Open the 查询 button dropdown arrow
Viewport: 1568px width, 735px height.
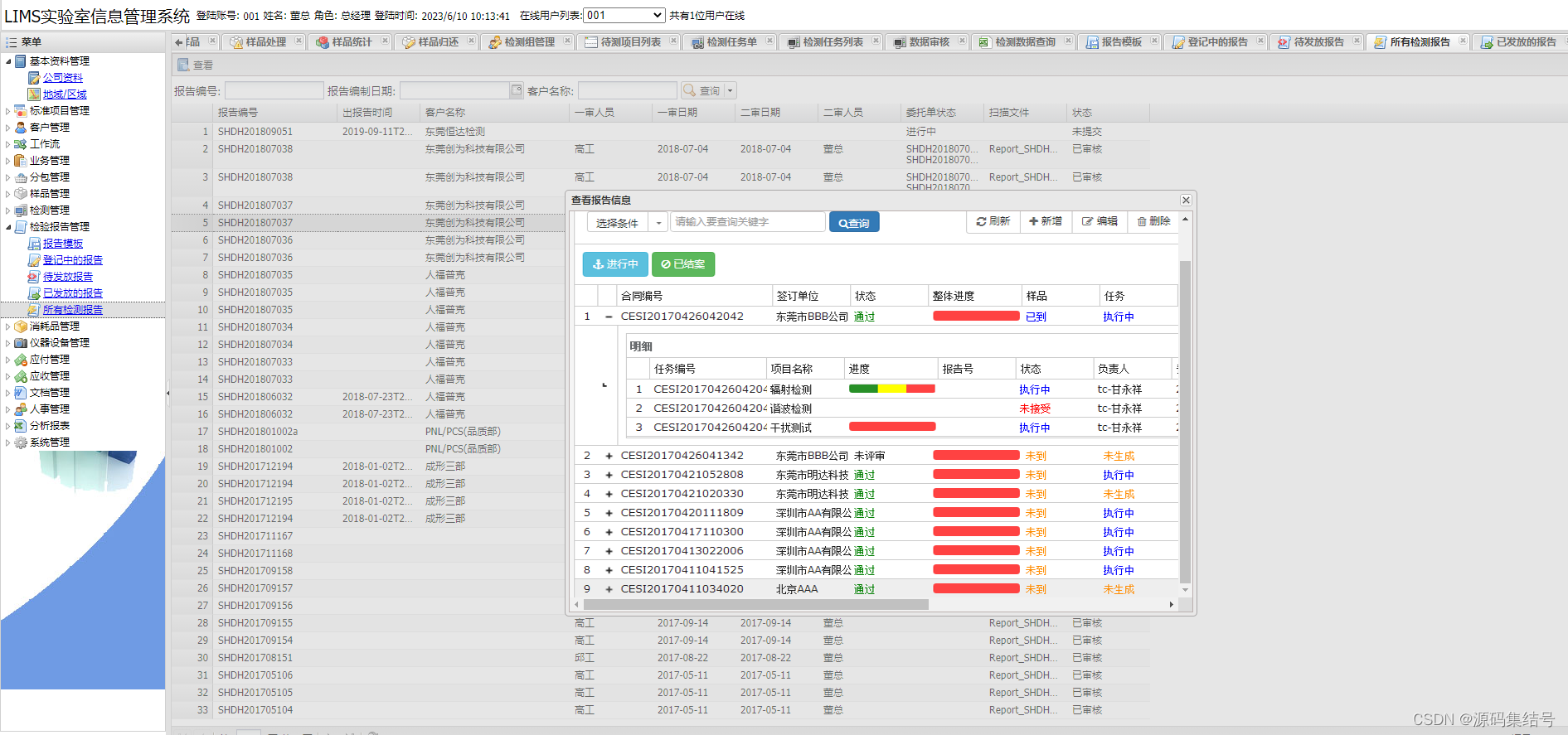click(x=731, y=91)
